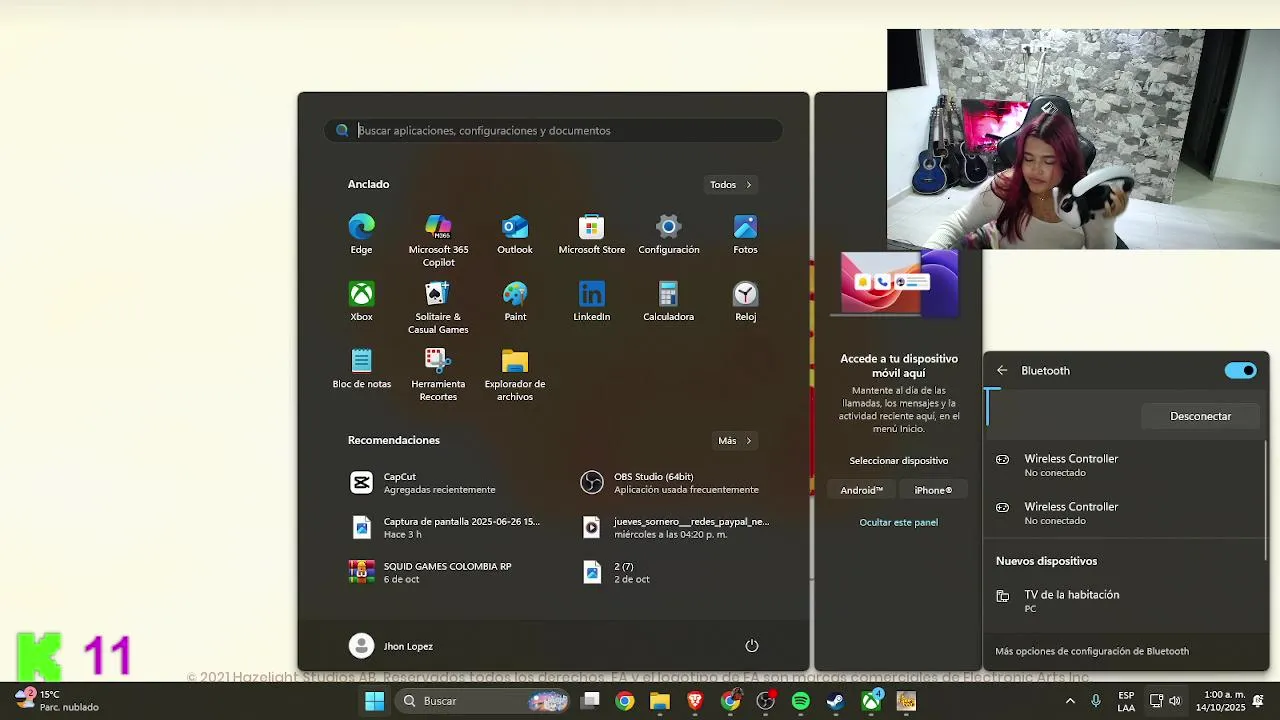Turn off the Bluetooth toggle

click(1241, 371)
